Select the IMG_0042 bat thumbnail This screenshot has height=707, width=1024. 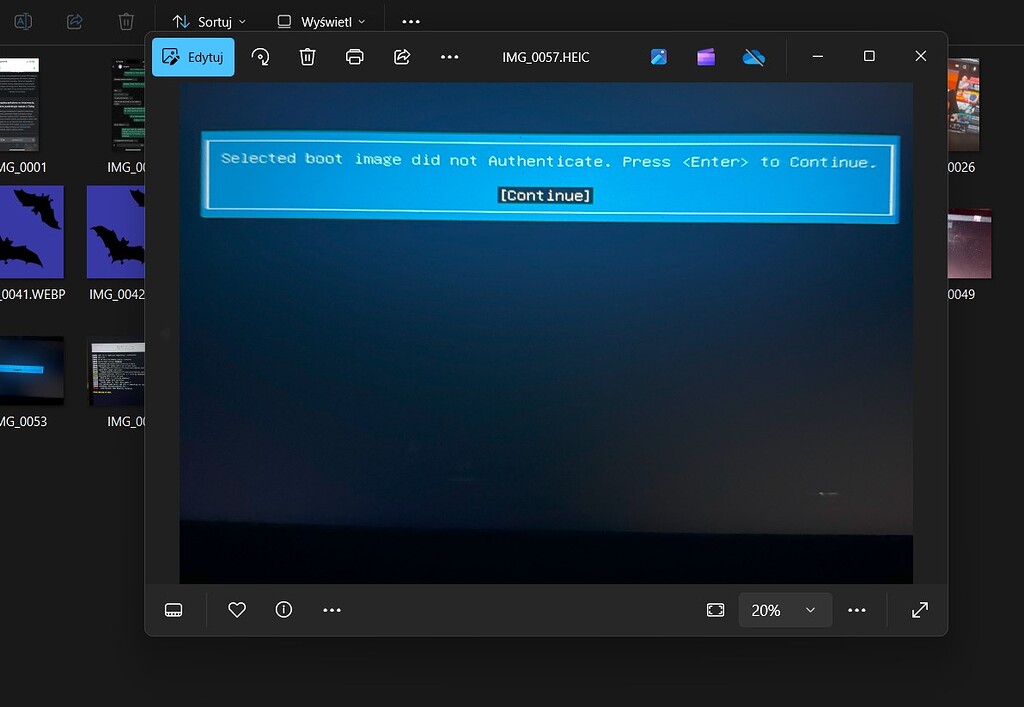click(115, 231)
